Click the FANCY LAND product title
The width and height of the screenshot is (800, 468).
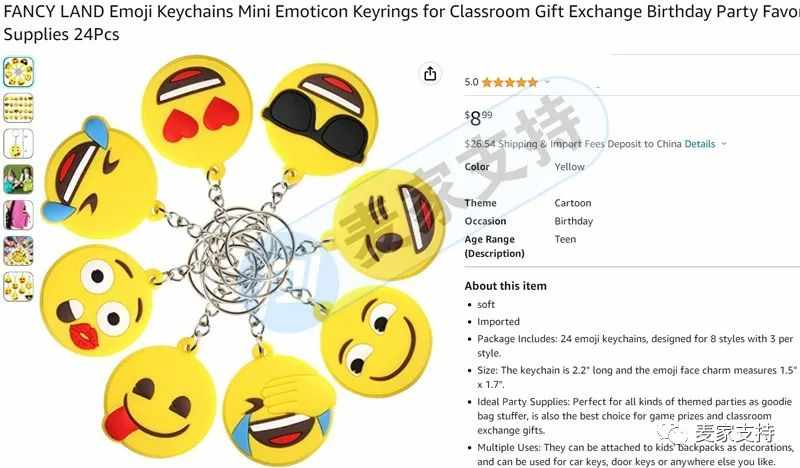[400, 23]
